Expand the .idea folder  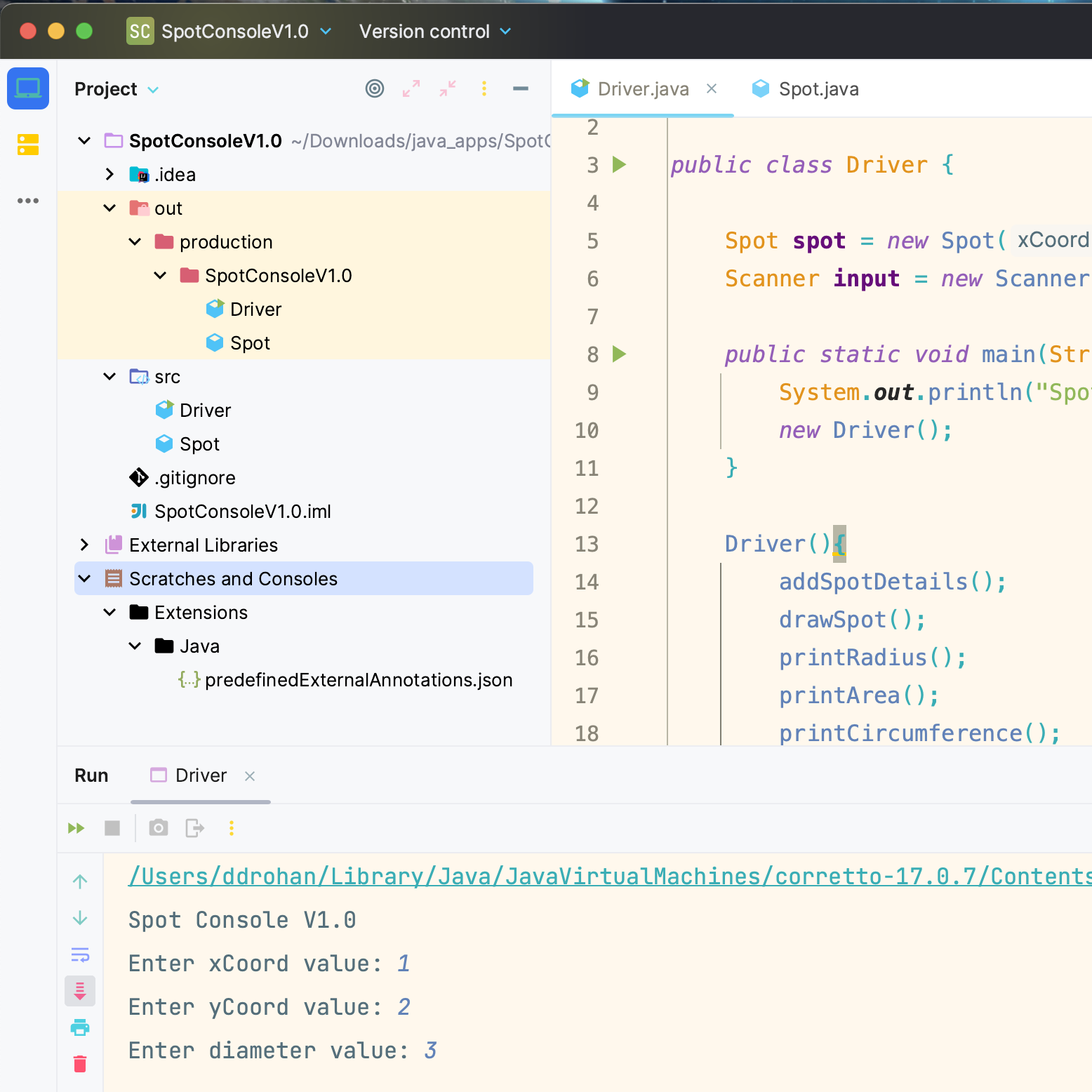109,175
